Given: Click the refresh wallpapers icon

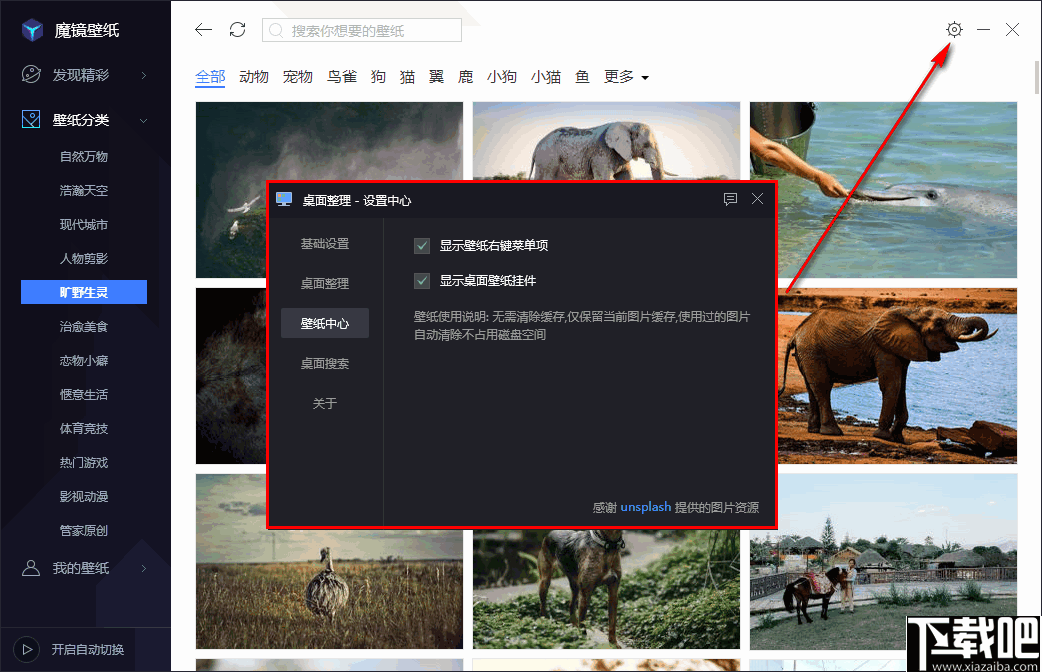Looking at the screenshot, I should pos(238,30).
